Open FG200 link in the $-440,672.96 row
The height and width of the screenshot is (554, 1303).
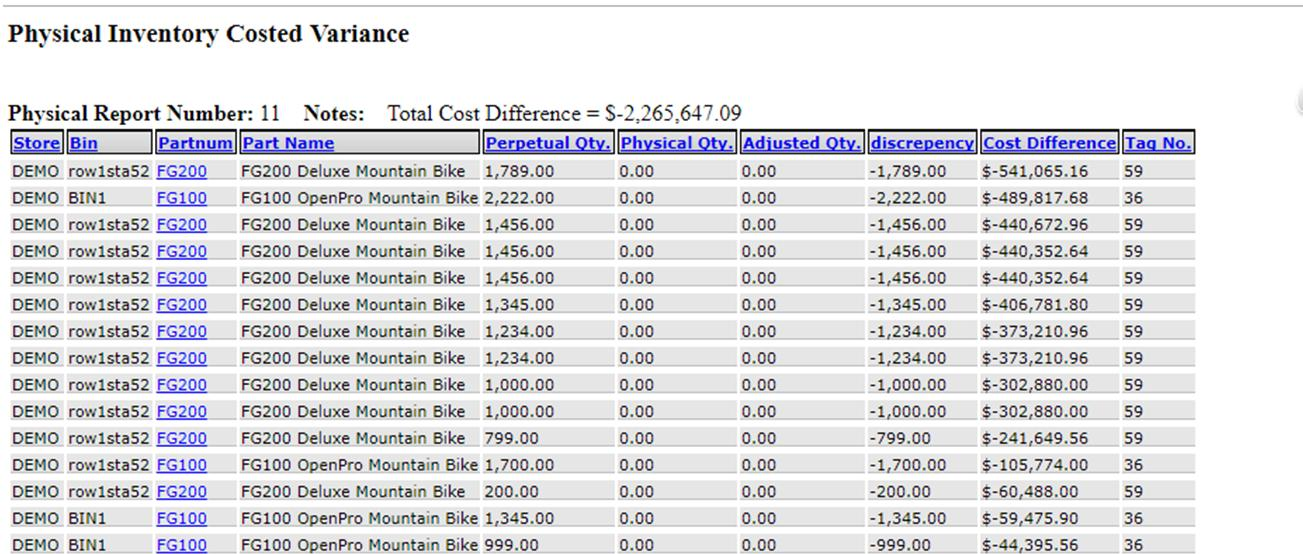(181, 225)
